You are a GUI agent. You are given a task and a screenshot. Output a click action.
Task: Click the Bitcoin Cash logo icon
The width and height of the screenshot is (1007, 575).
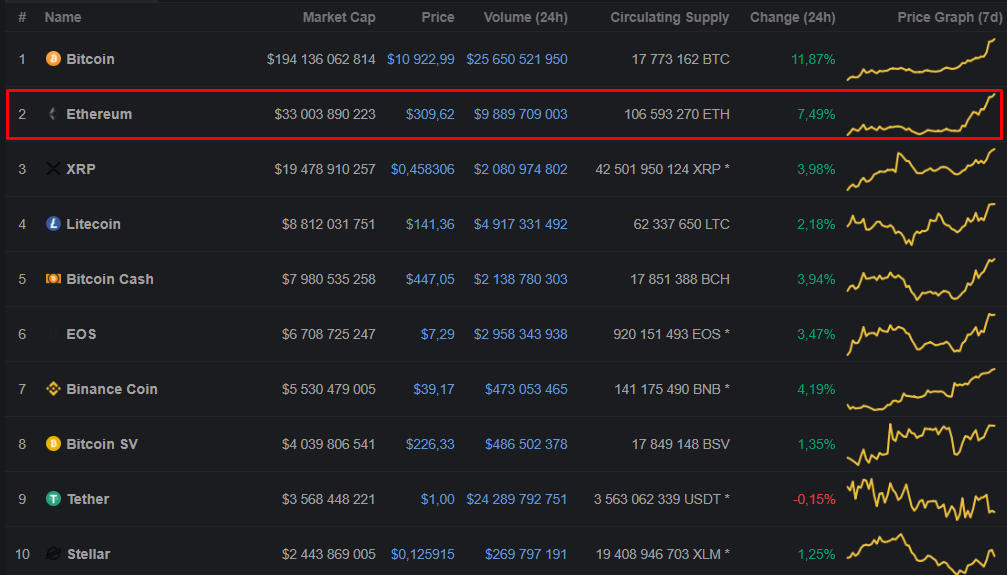click(53, 279)
